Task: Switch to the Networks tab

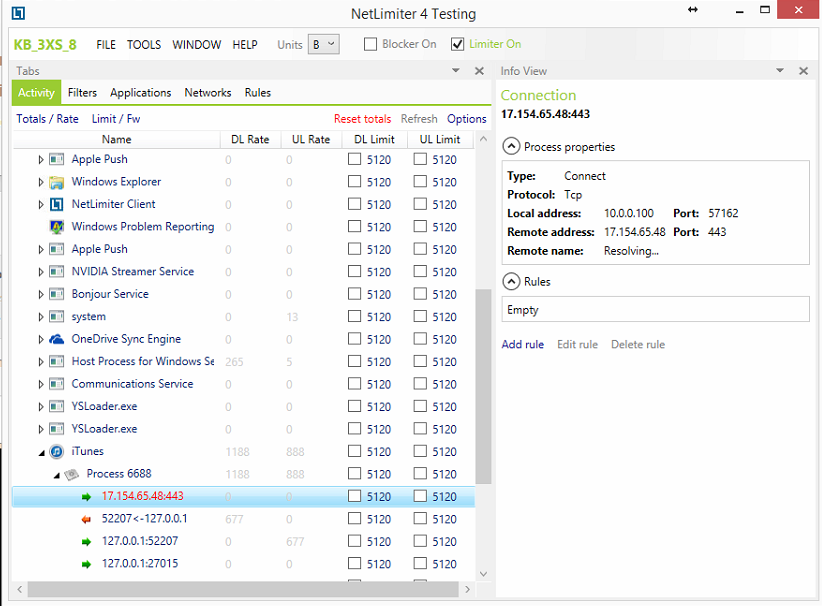Action: tap(208, 93)
